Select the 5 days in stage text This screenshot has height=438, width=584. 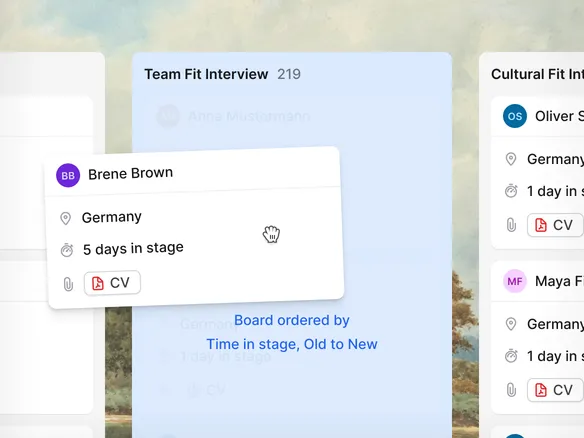point(133,248)
